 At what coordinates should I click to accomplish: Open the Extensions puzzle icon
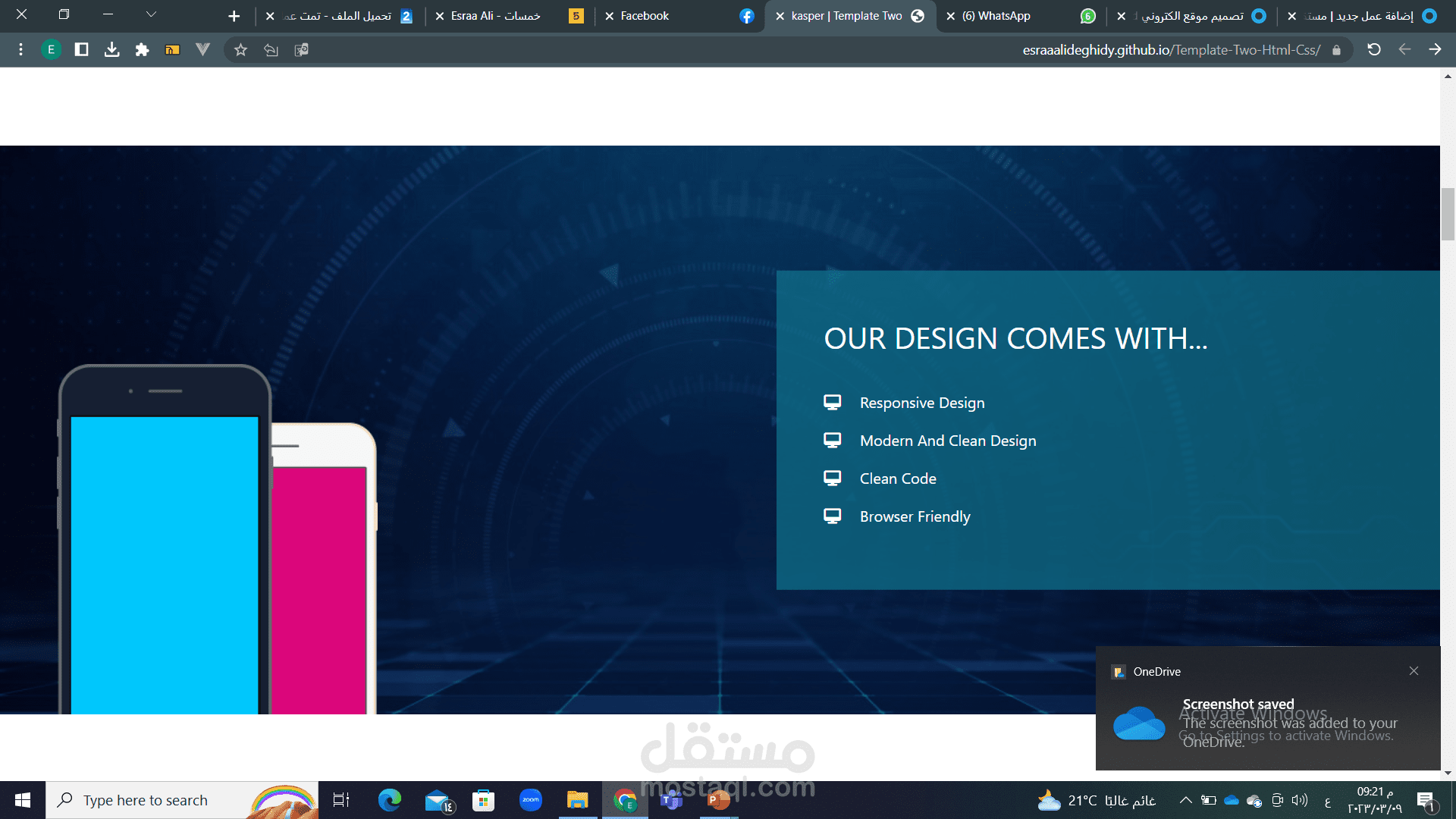142,50
